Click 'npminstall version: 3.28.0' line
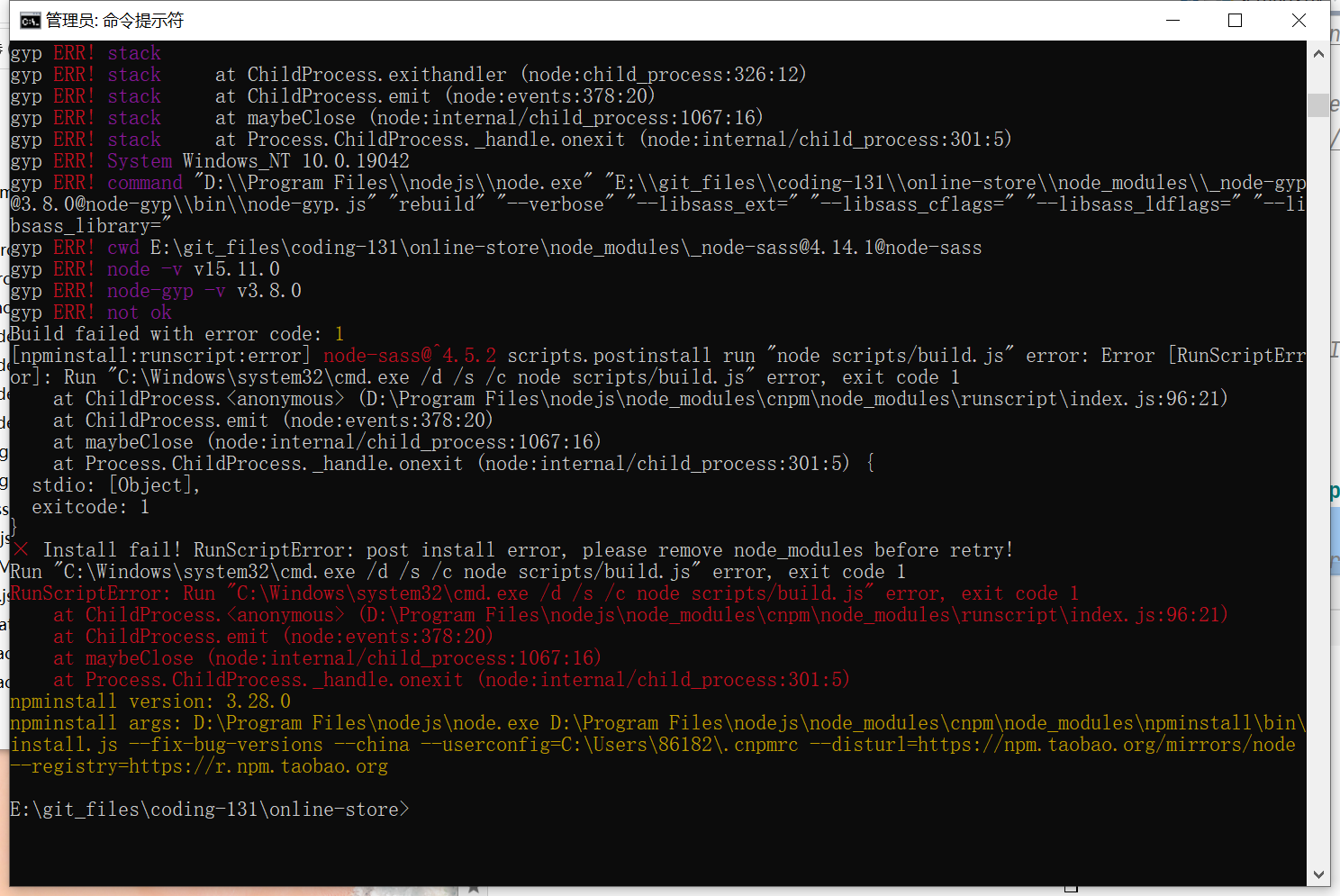This screenshot has width=1340, height=896. 150,701
